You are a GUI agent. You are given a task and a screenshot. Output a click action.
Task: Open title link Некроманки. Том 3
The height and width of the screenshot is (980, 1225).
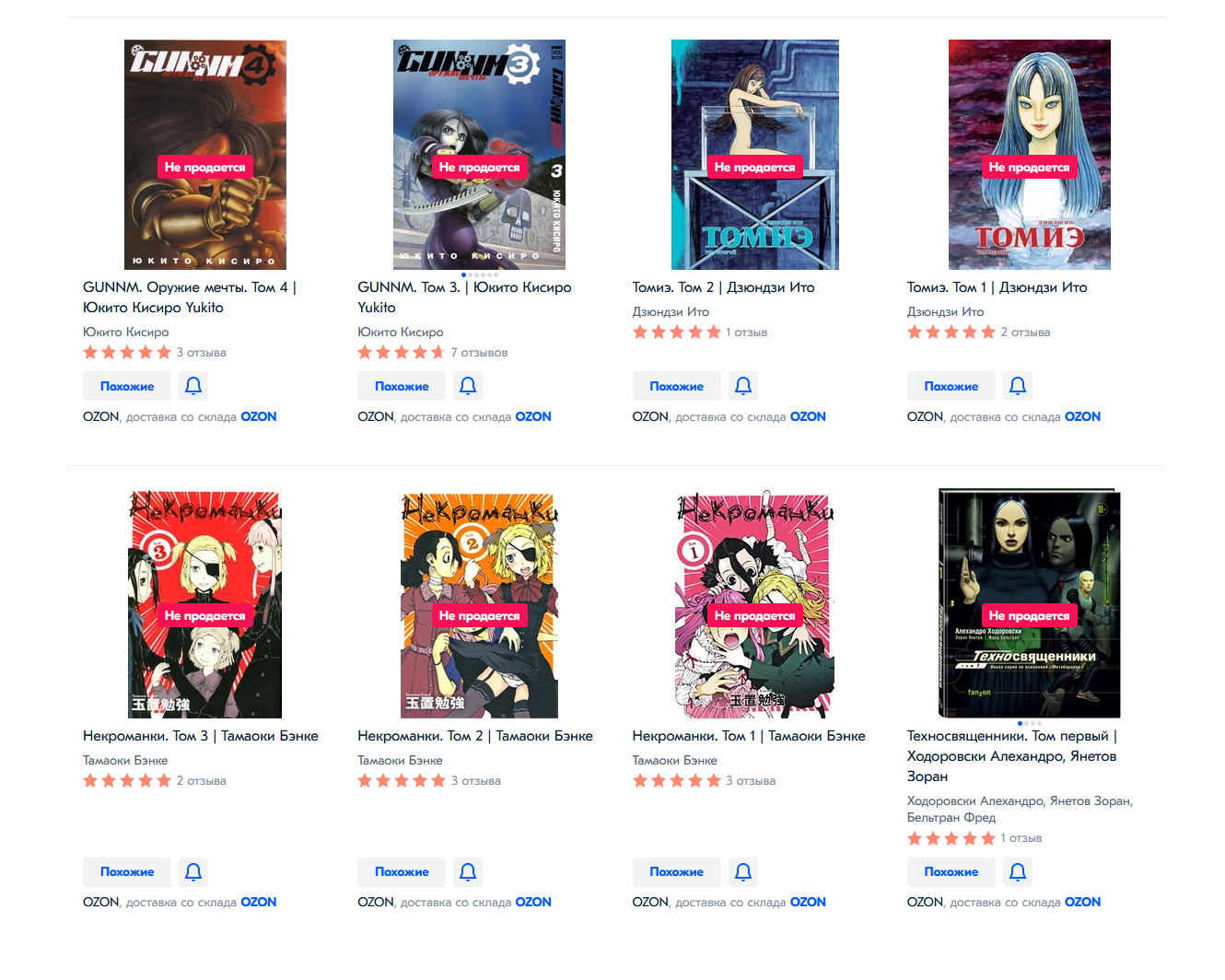(x=201, y=736)
